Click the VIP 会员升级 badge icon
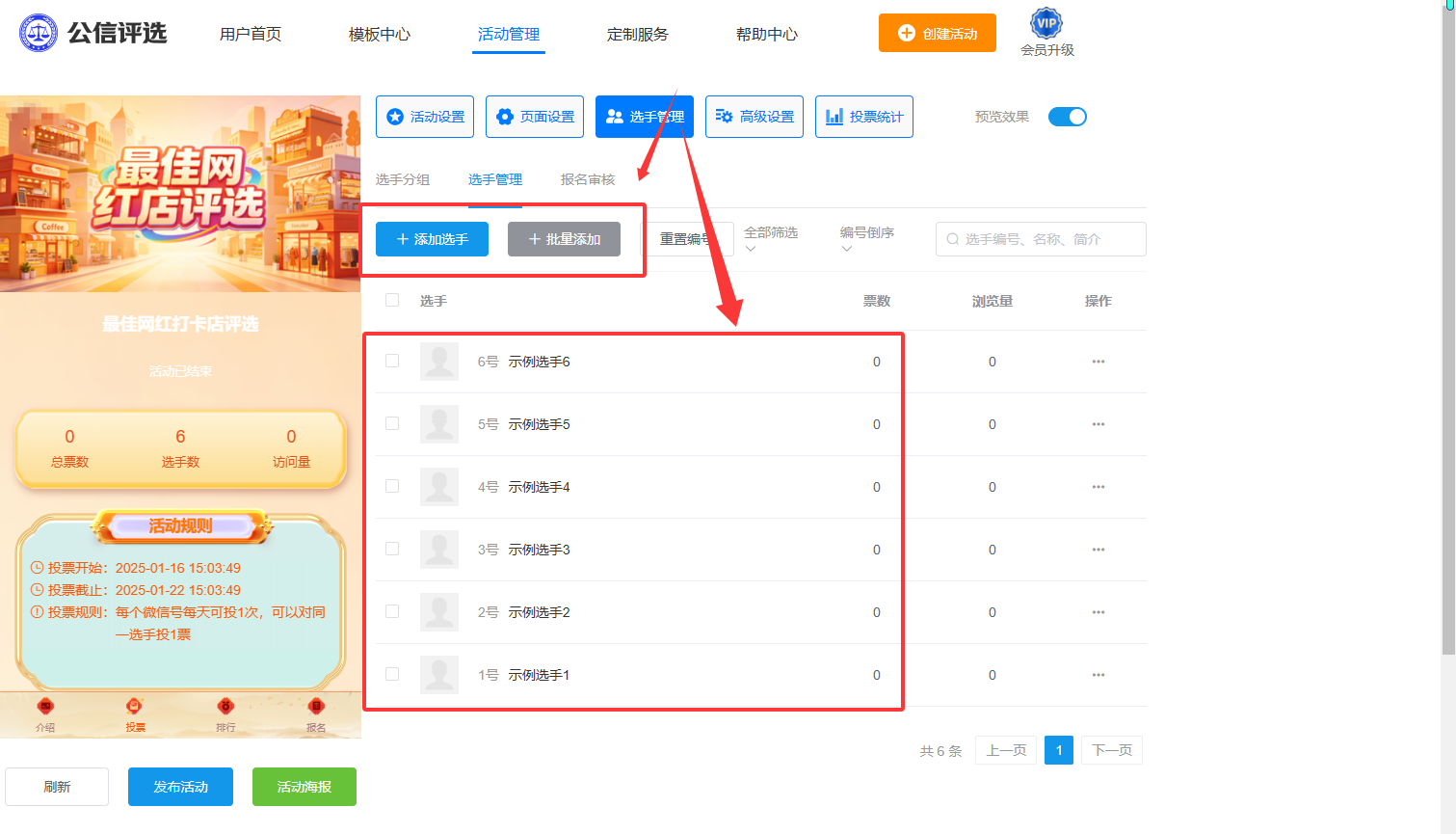Viewport: 1456px width, 834px height. 1046,23
